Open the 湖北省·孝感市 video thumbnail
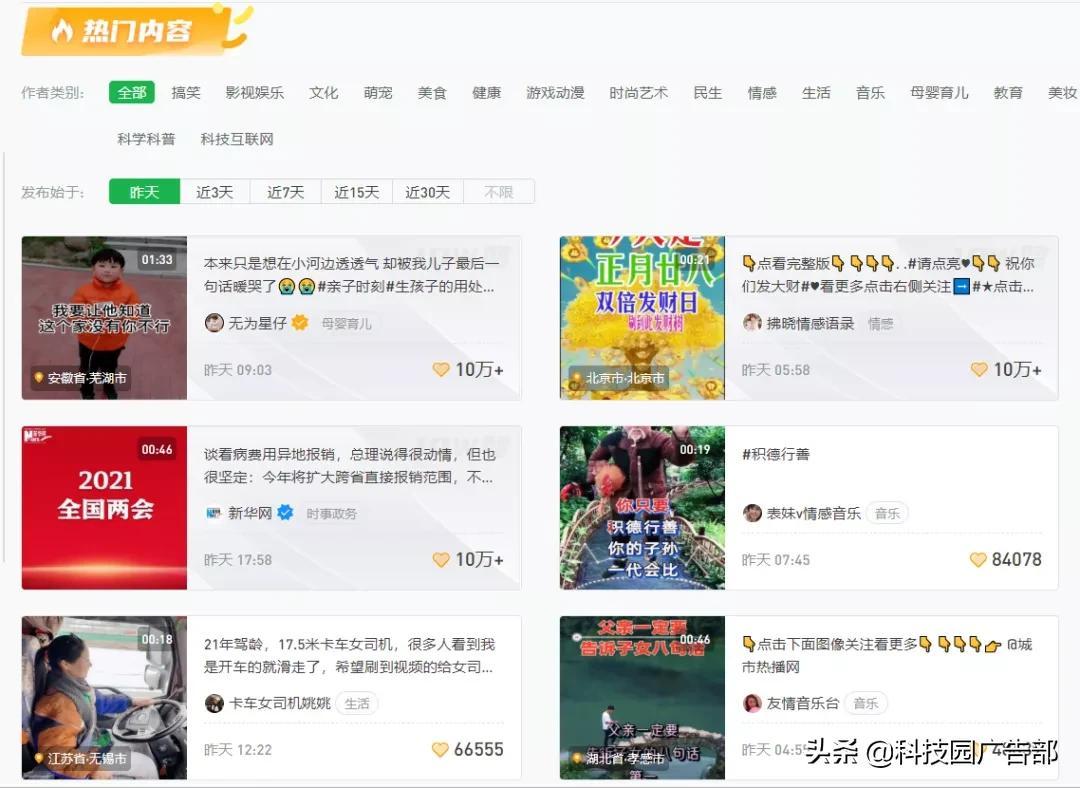This screenshot has width=1080, height=788. [642, 698]
